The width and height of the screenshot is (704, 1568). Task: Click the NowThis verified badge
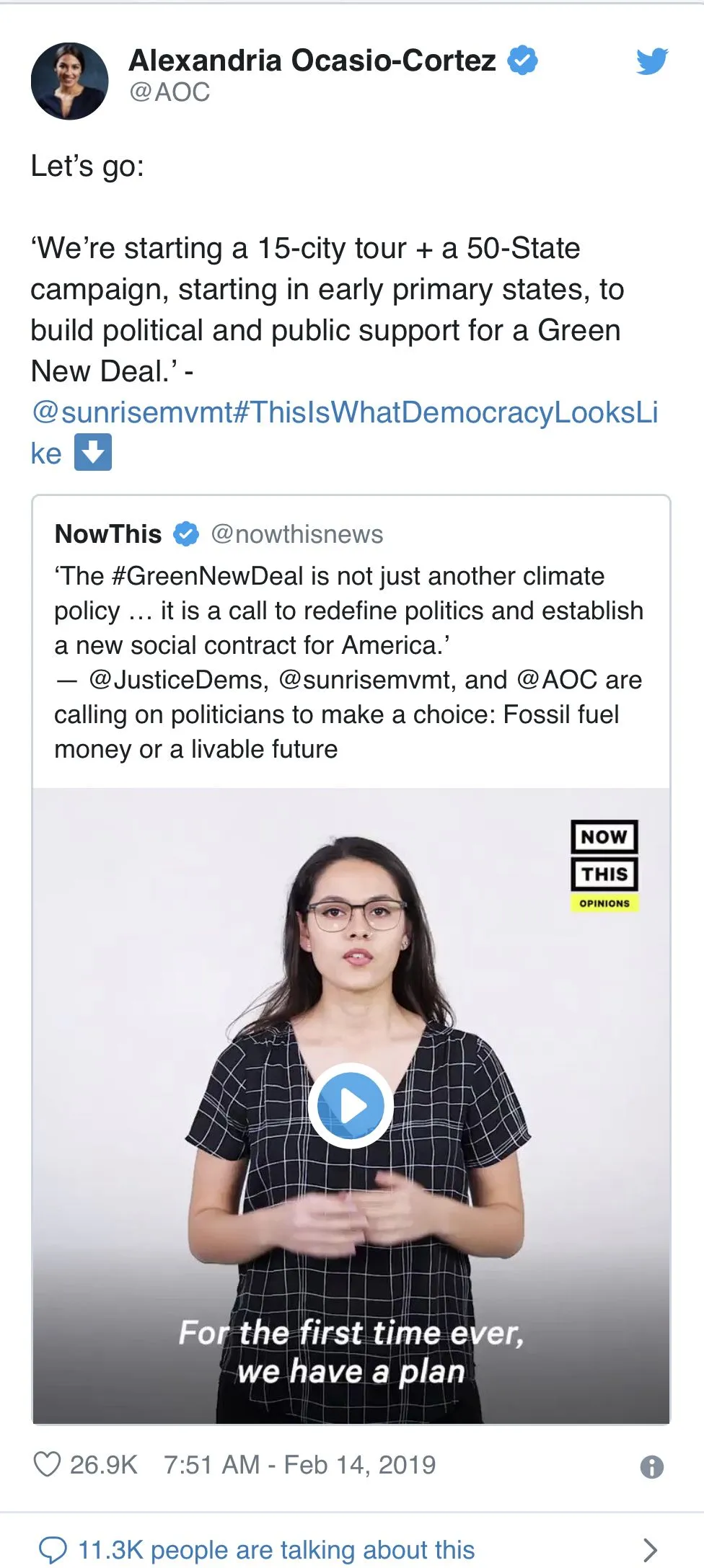(x=186, y=534)
